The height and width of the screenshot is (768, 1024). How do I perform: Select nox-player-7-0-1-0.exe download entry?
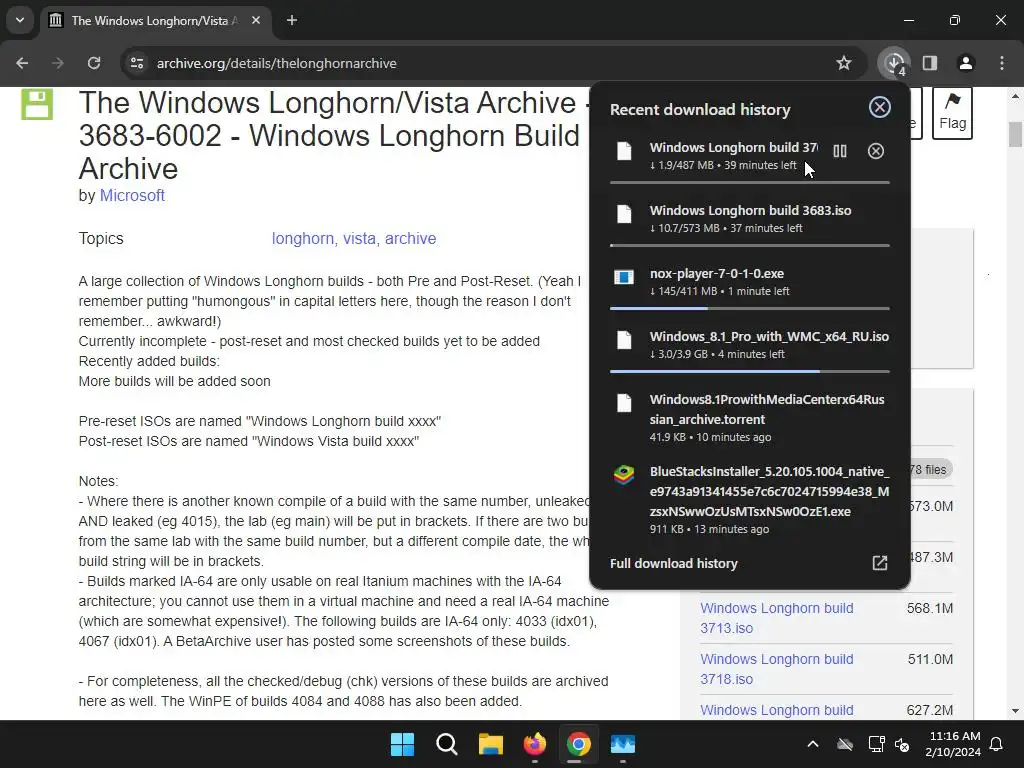750,281
